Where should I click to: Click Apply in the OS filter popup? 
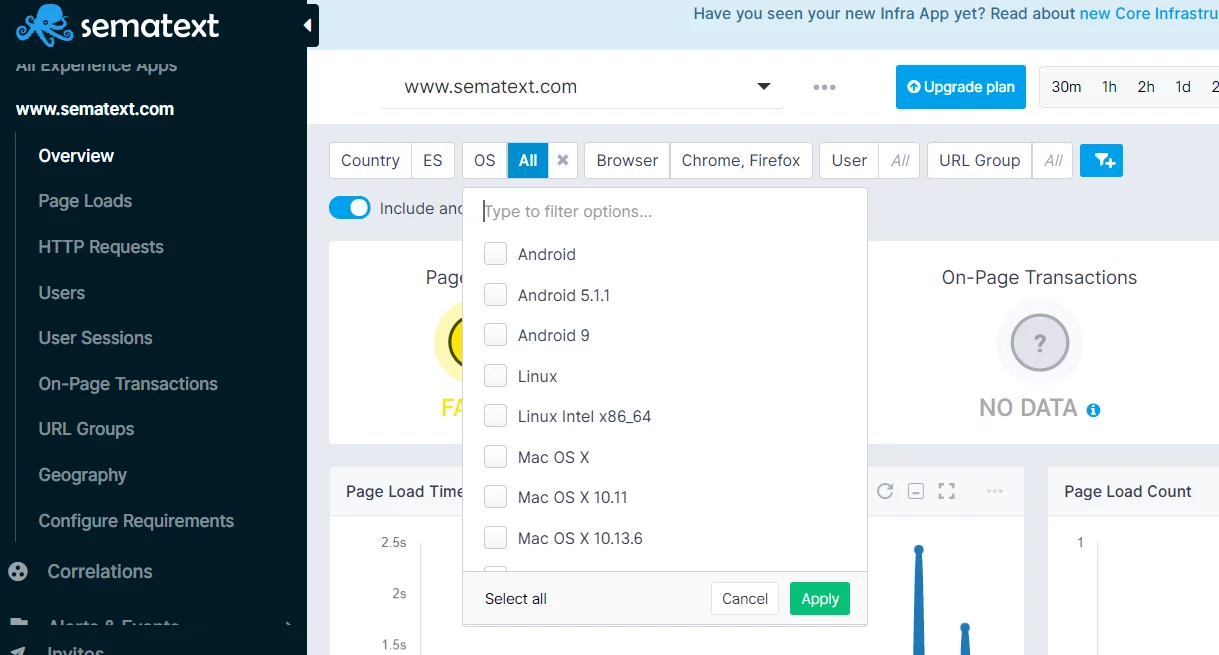tap(820, 599)
